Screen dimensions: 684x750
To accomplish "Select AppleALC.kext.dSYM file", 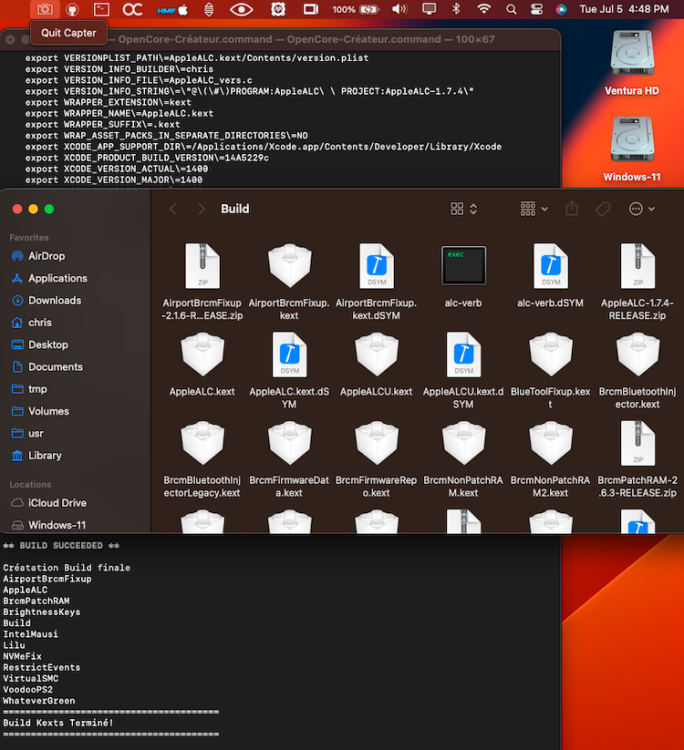I will 289,370.
